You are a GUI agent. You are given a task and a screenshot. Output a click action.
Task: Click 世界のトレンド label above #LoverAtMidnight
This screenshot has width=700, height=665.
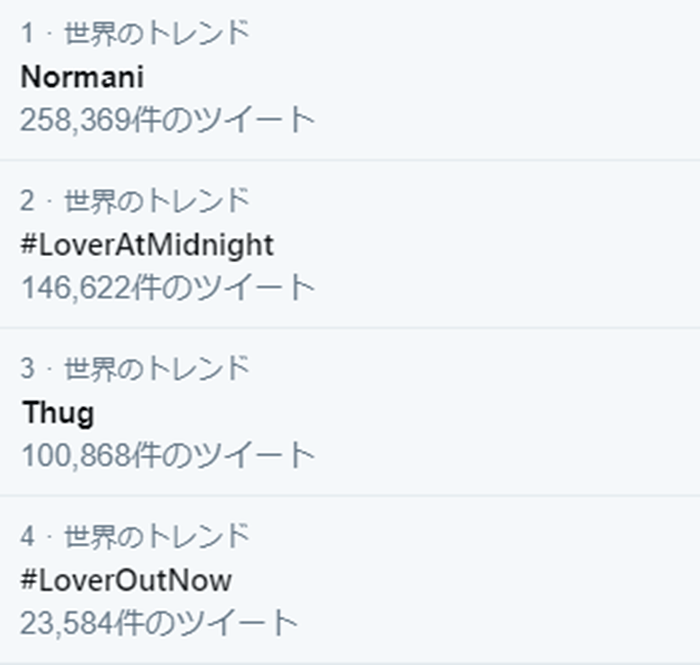click(x=157, y=201)
